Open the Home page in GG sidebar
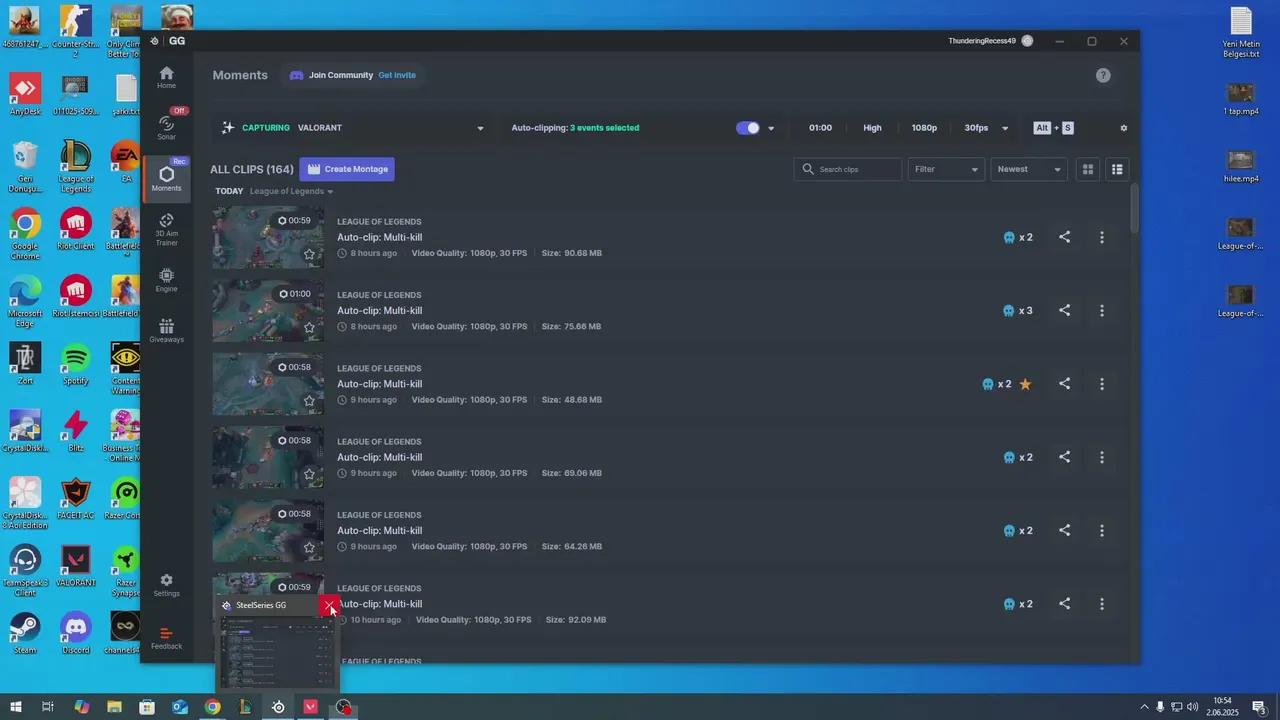Viewport: 1280px width, 720px height. click(166, 77)
